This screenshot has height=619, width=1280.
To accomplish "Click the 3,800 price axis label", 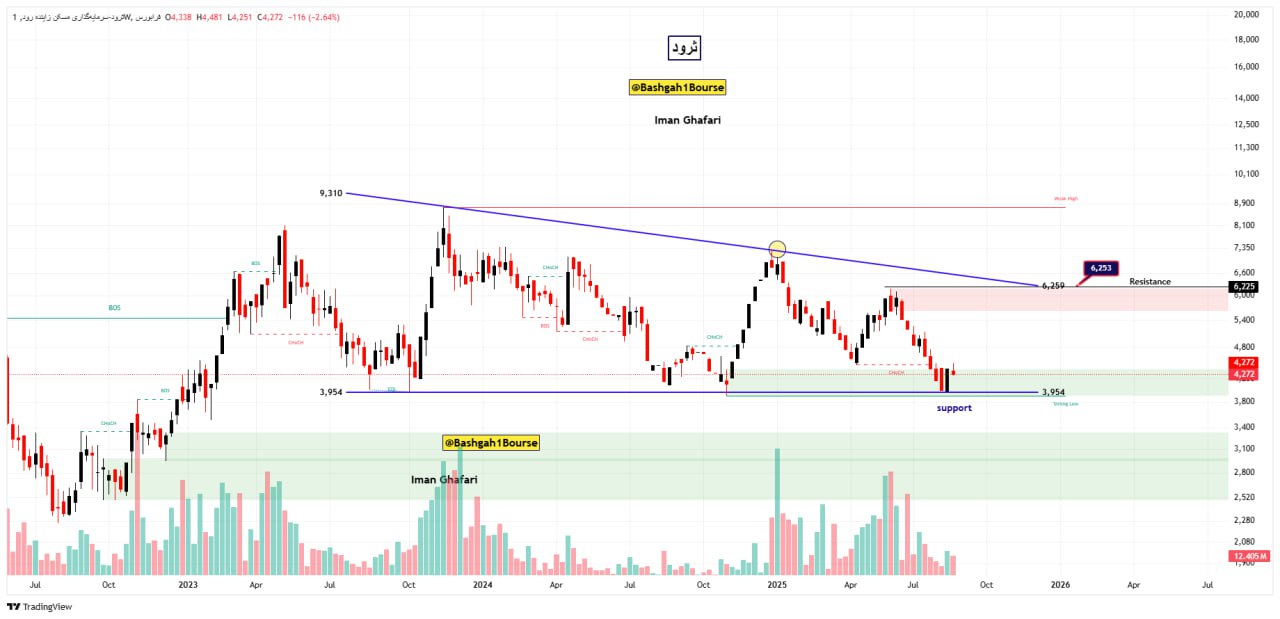I will 1244,401.
